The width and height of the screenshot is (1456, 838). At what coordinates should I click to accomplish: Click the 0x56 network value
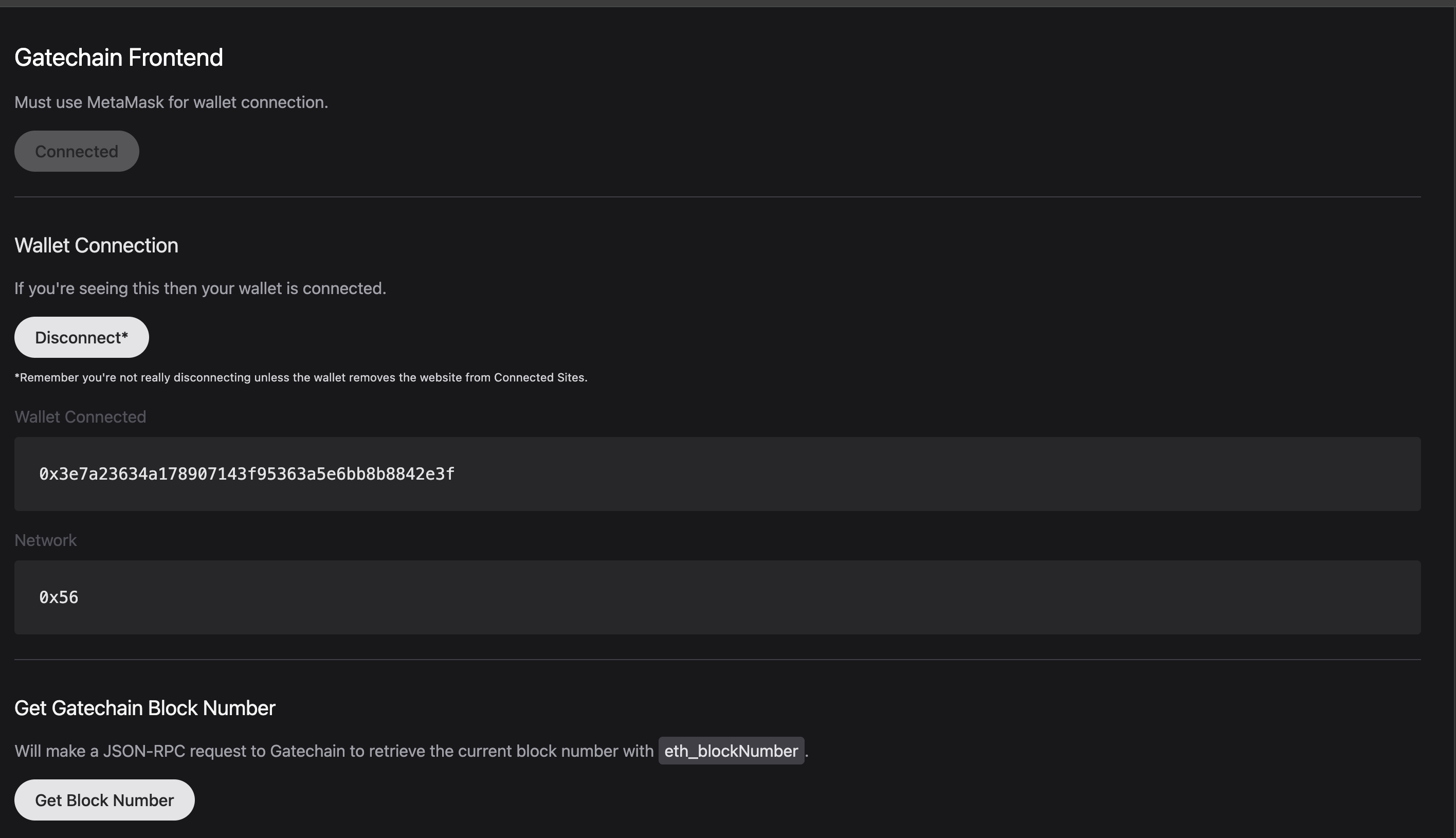coord(59,597)
